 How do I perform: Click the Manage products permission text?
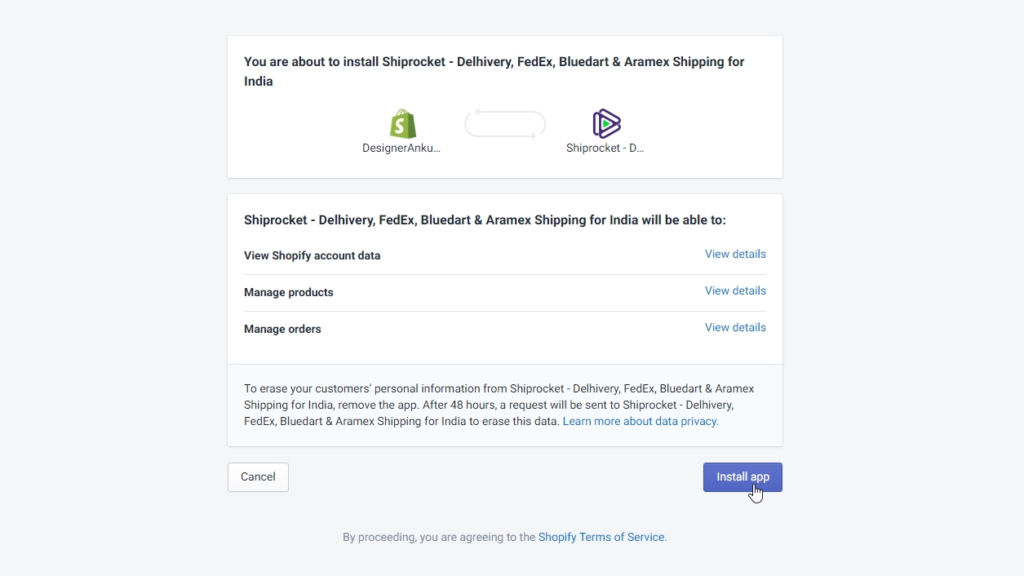(289, 292)
